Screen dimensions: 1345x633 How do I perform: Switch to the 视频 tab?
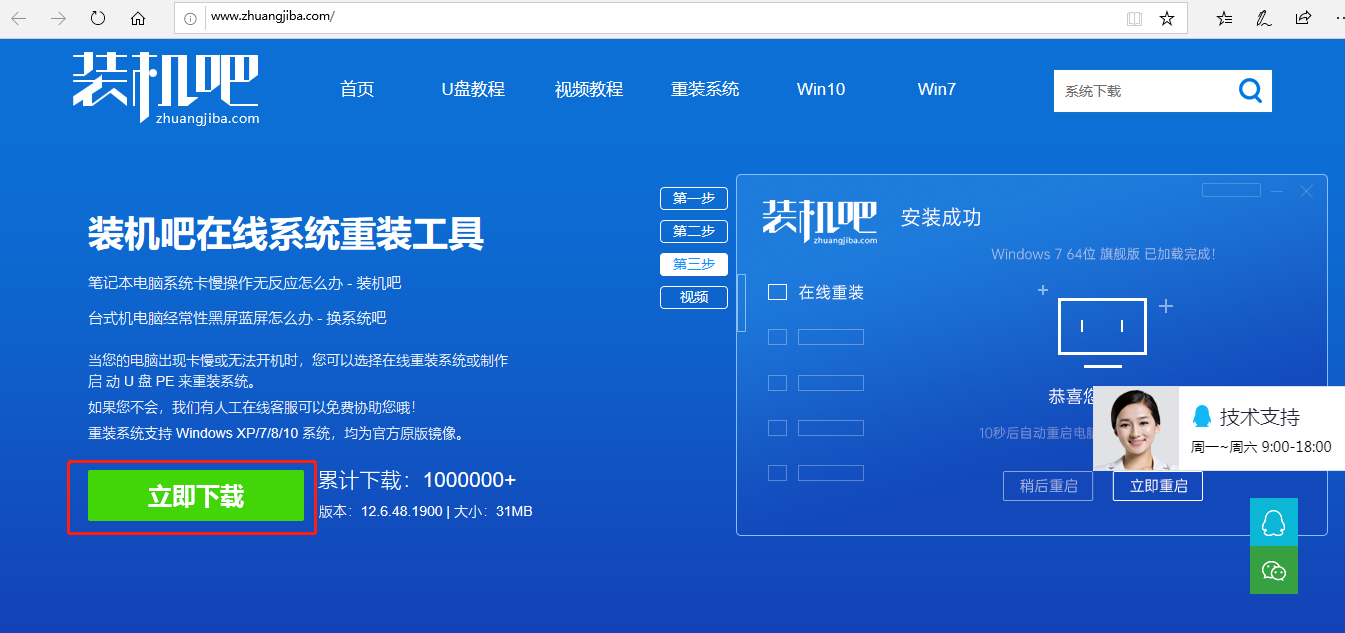(x=693, y=297)
